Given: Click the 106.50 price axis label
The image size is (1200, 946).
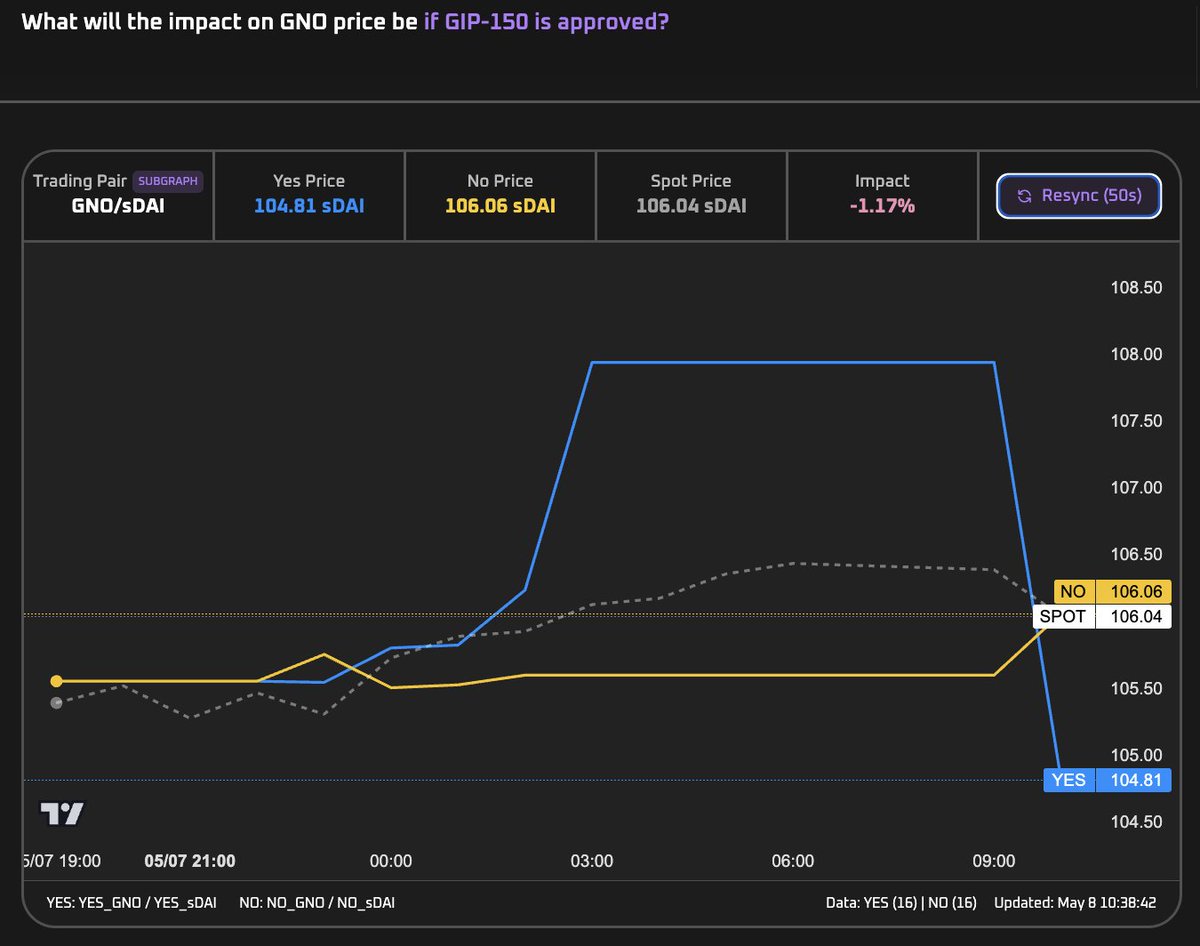Looking at the screenshot, I should (1138, 555).
